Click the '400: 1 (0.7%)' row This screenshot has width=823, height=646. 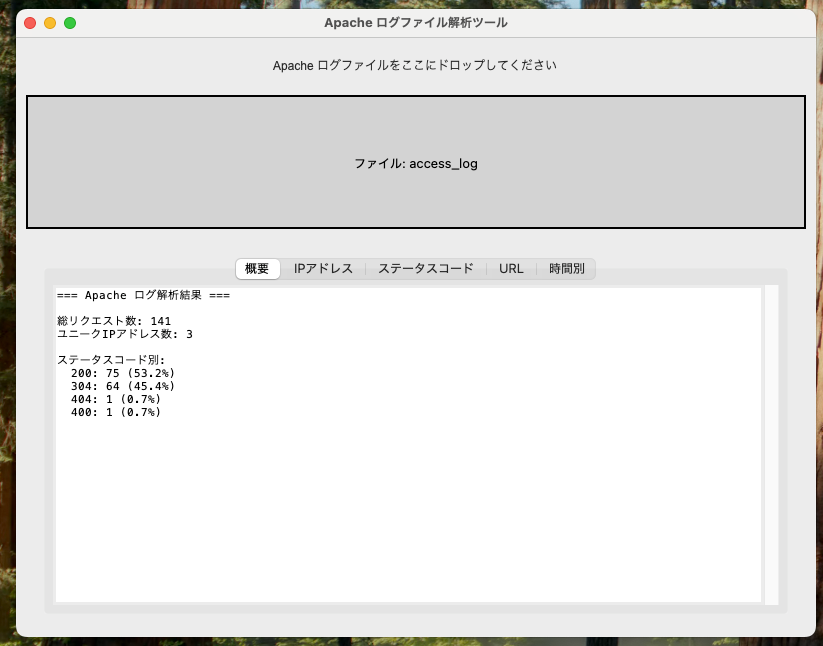click(x=116, y=412)
